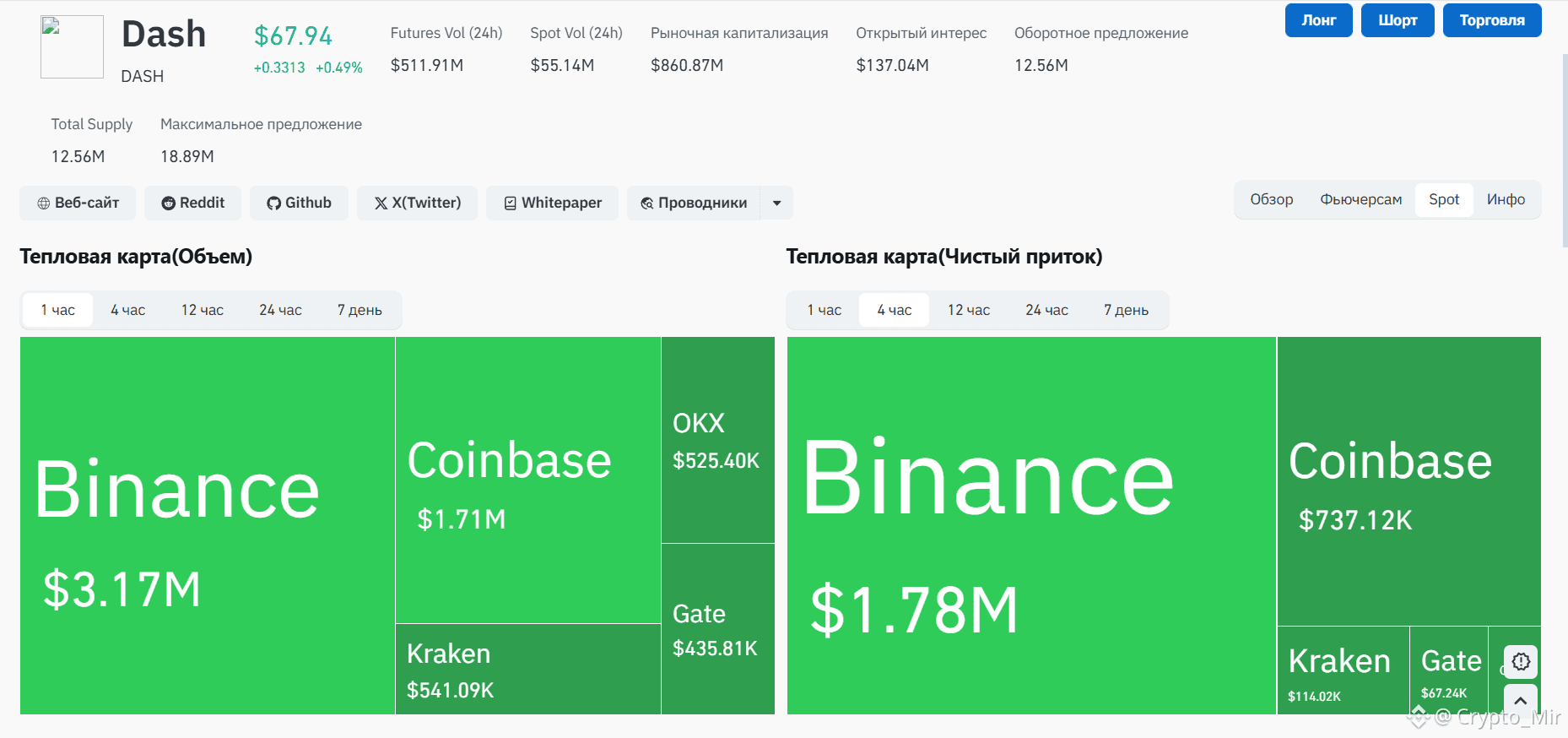This screenshot has height=738, width=1568.
Task: Click the floating settings gear icon
Action: tap(1521, 661)
